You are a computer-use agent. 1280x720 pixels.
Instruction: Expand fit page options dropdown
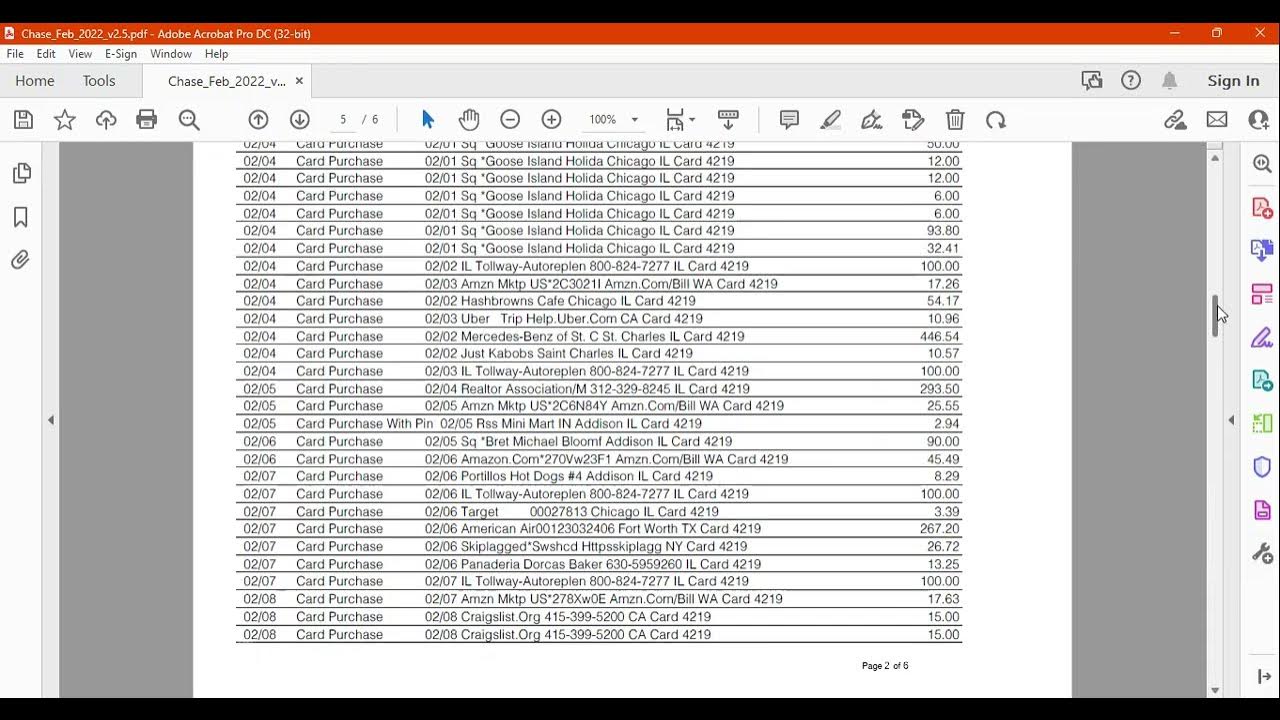click(x=692, y=120)
